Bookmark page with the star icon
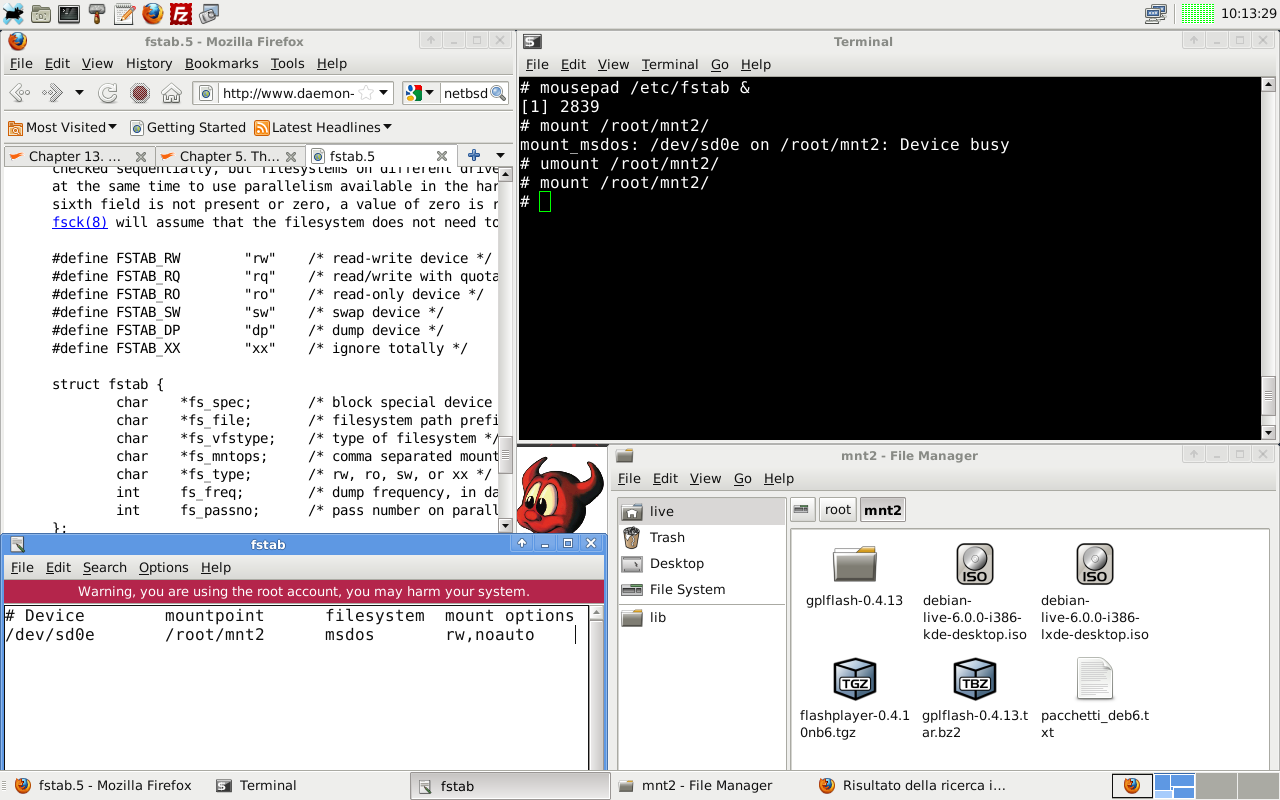Viewport: 1280px width, 800px height. [x=366, y=93]
